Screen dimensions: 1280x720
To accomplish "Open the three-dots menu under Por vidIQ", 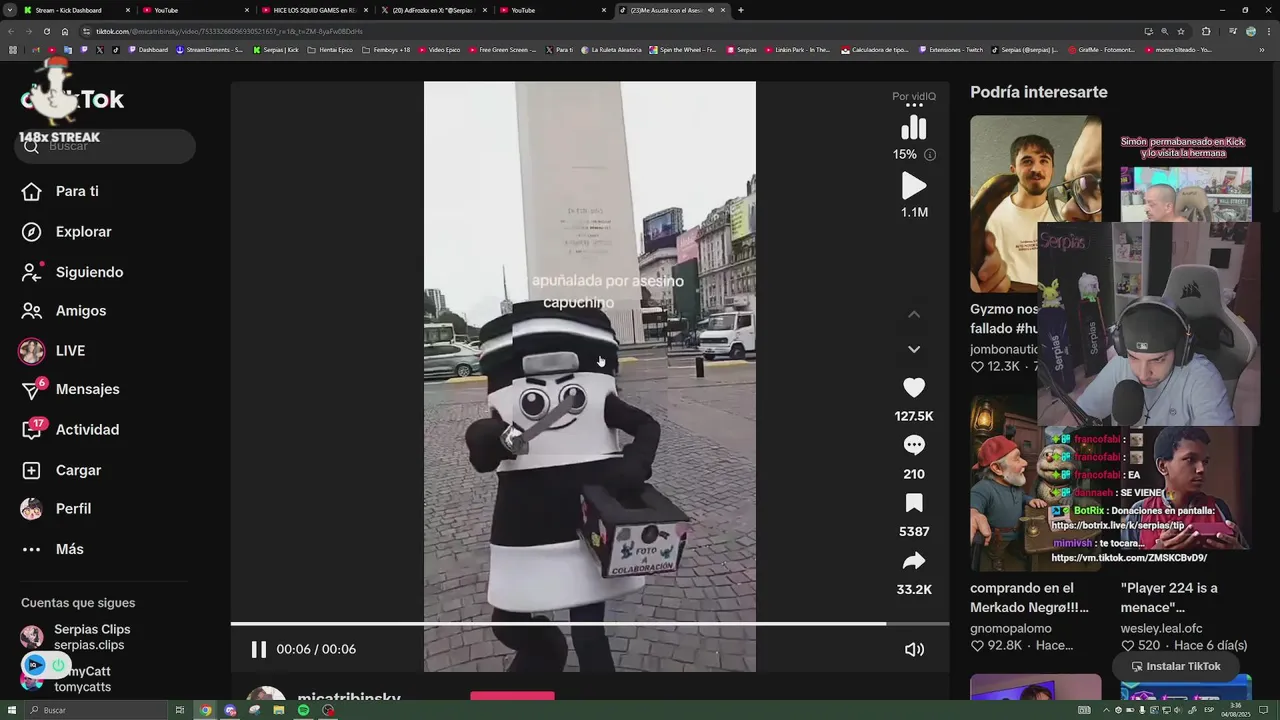I will click(x=914, y=104).
